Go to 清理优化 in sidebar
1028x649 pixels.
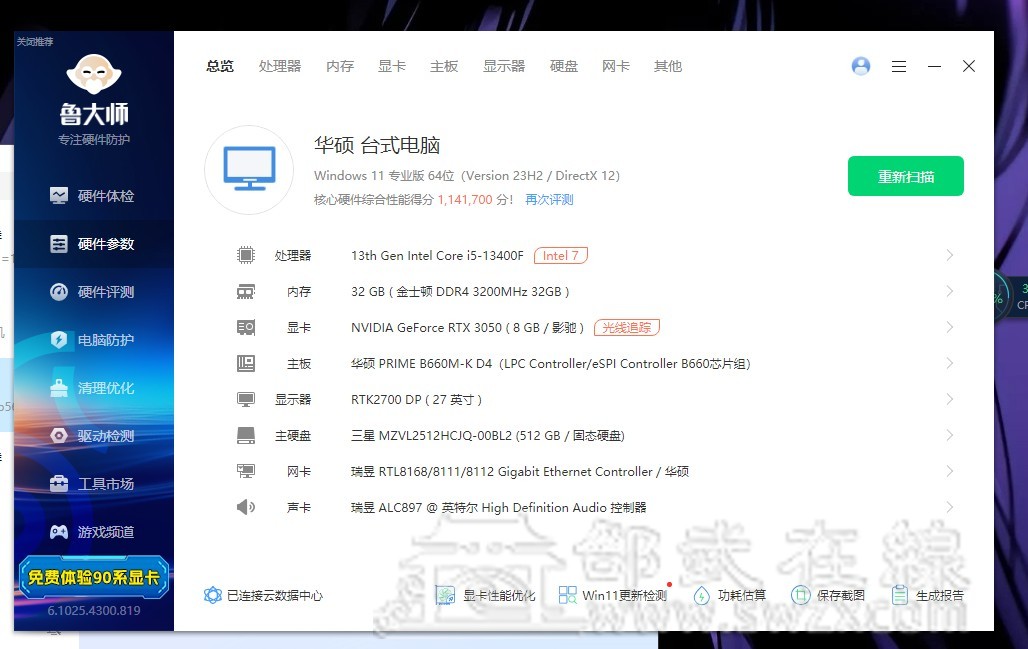click(x=93, y=388)
